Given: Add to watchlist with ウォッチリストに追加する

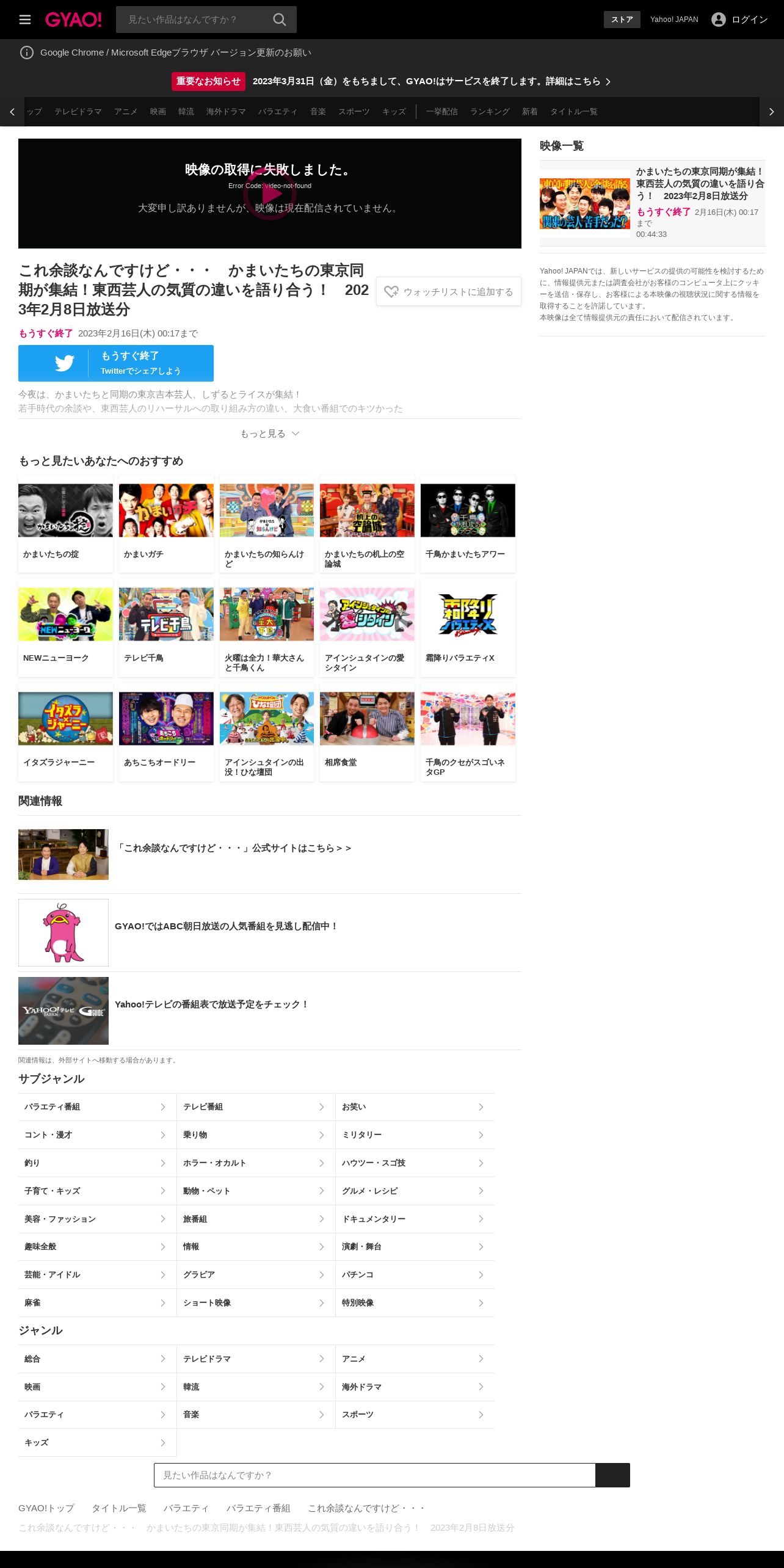Looking at the screenshot, I should 449,292.
